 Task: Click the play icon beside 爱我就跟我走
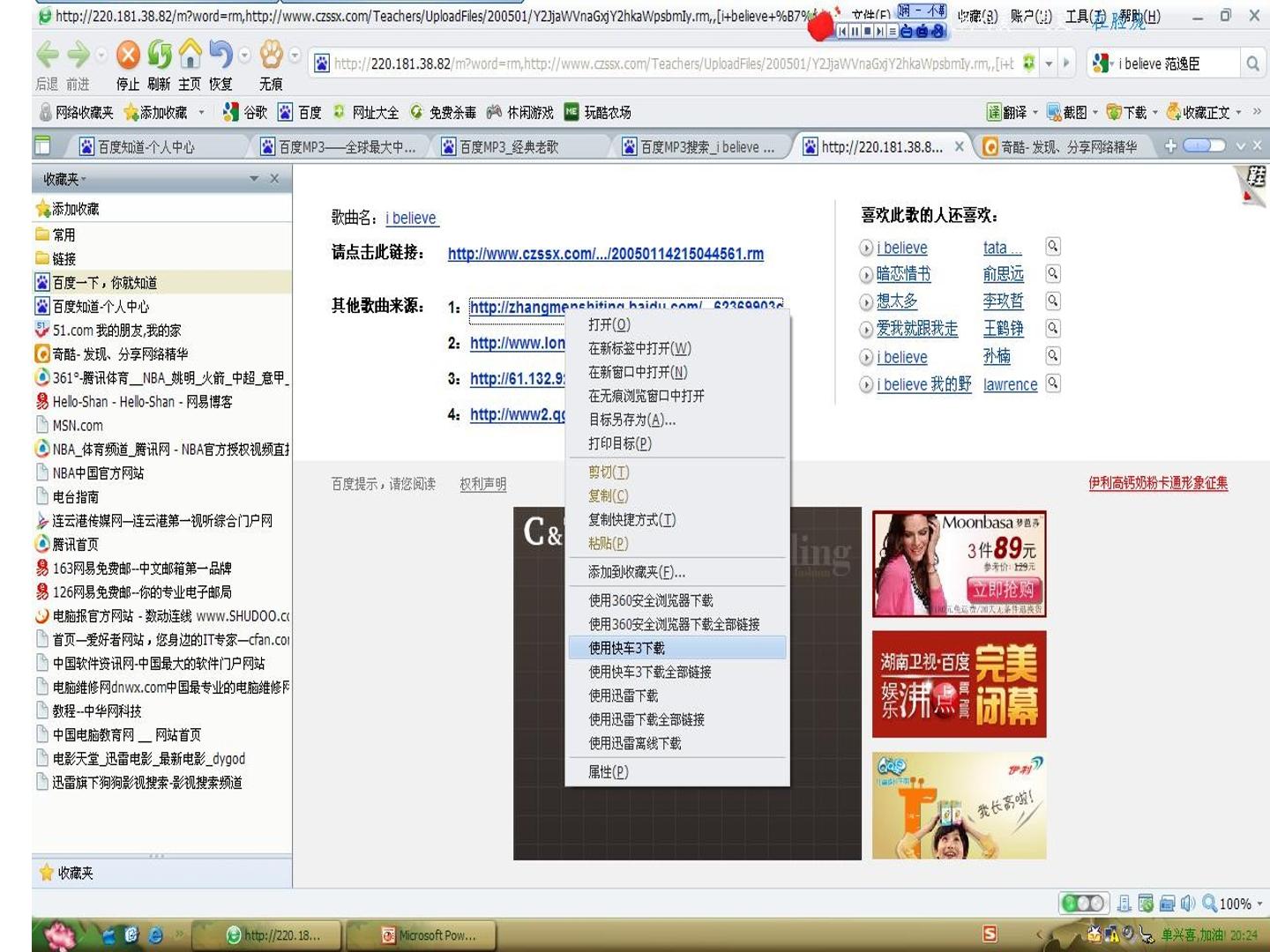(x=866, y=330)
